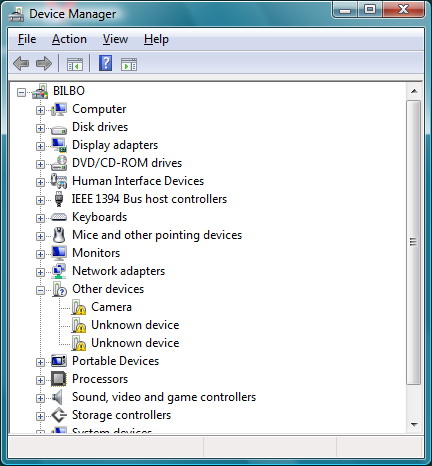Open the Action menu
This screenshot has width=432, height=466.
(69, 39)
